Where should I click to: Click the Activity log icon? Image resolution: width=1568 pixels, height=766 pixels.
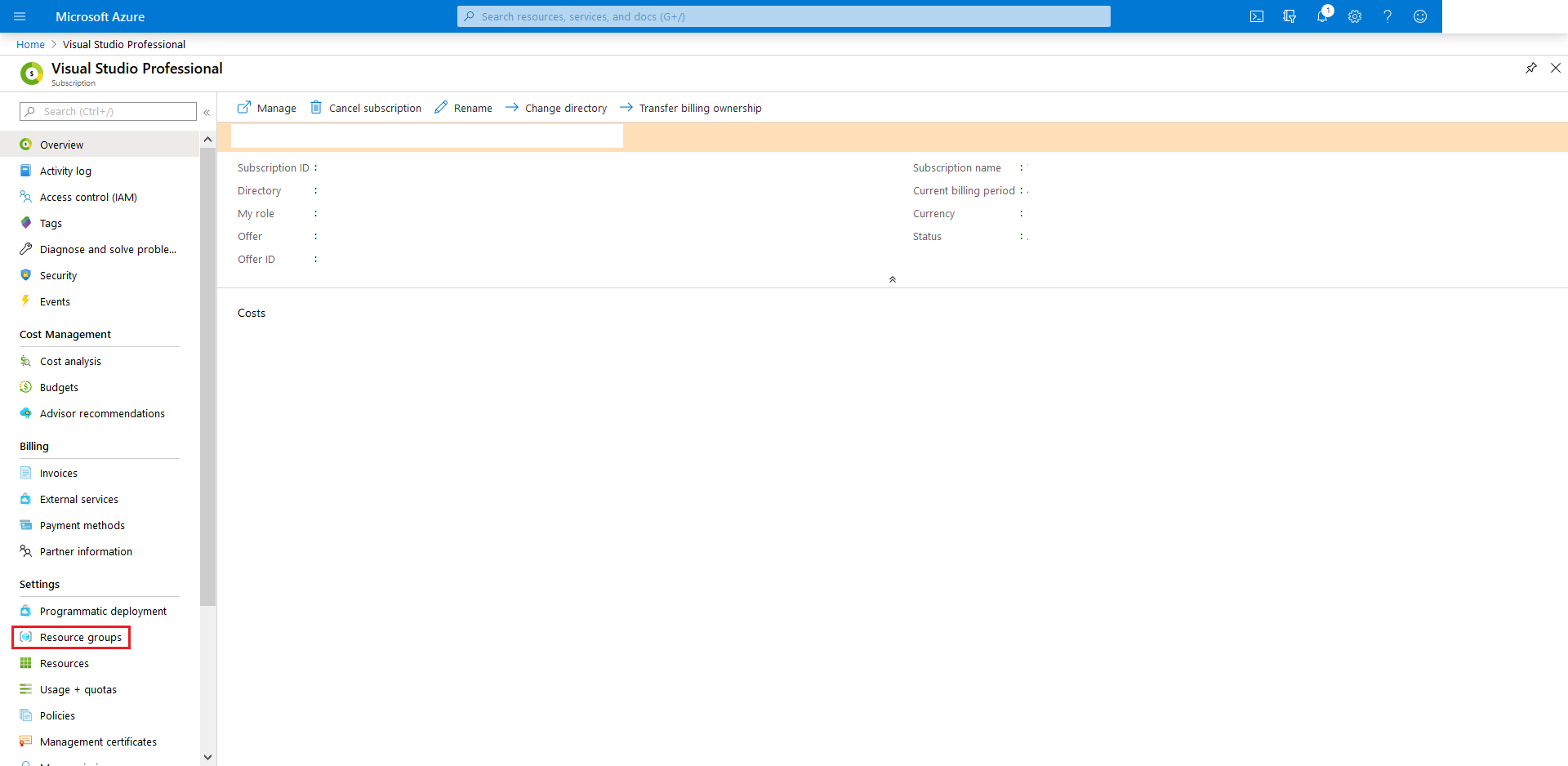(26, 171)
